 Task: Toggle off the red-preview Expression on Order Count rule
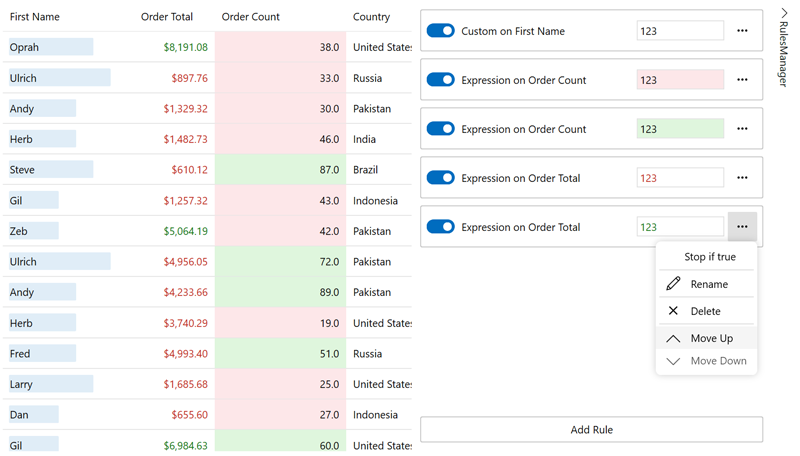click(x=440, y=80)
